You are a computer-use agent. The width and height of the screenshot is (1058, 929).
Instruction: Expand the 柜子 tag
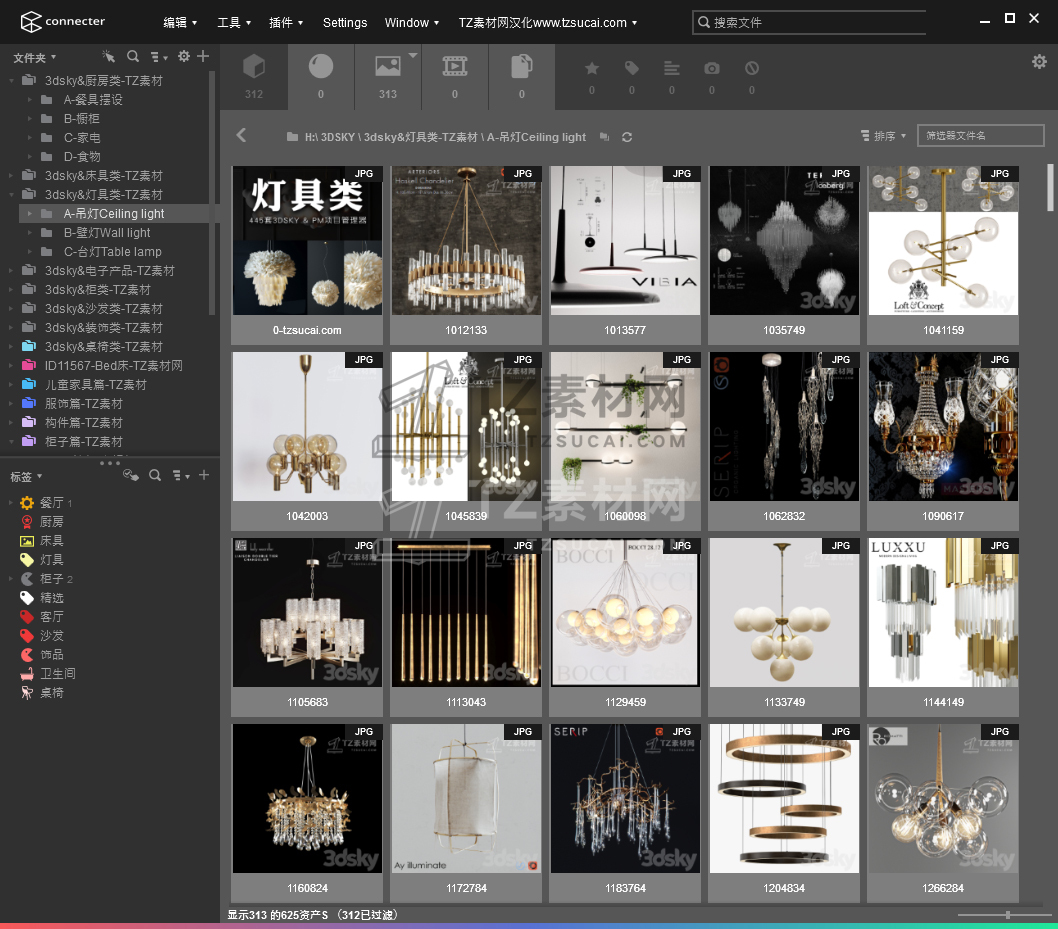(11, 579)
